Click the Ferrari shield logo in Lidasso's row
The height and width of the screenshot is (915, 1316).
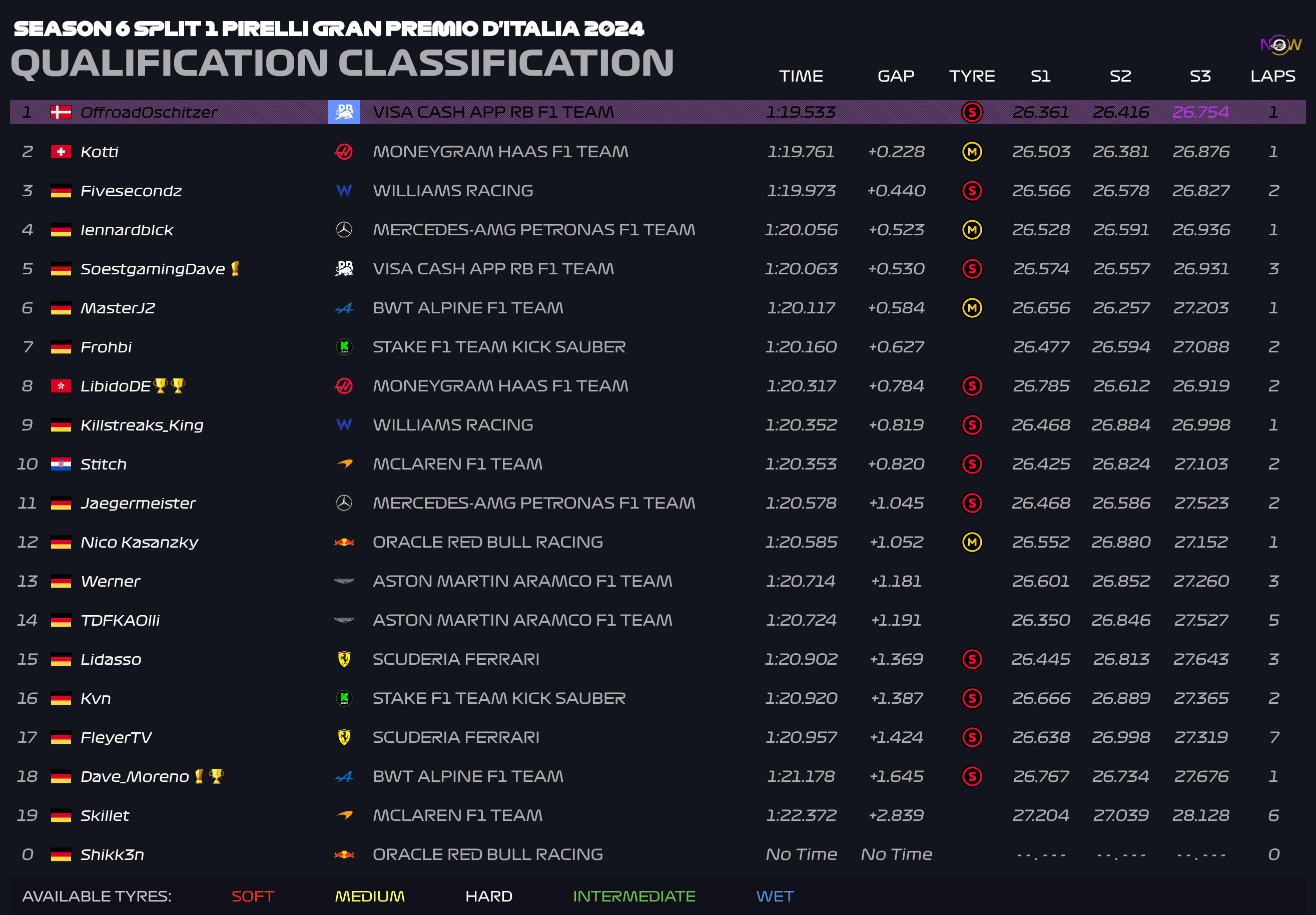point(344,659)
